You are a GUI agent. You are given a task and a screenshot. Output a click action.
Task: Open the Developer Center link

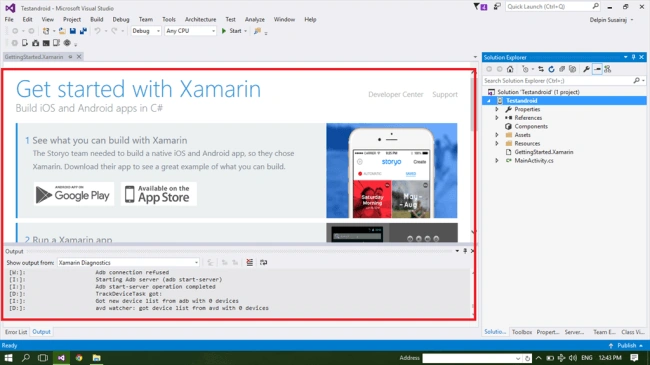[395, 95]
